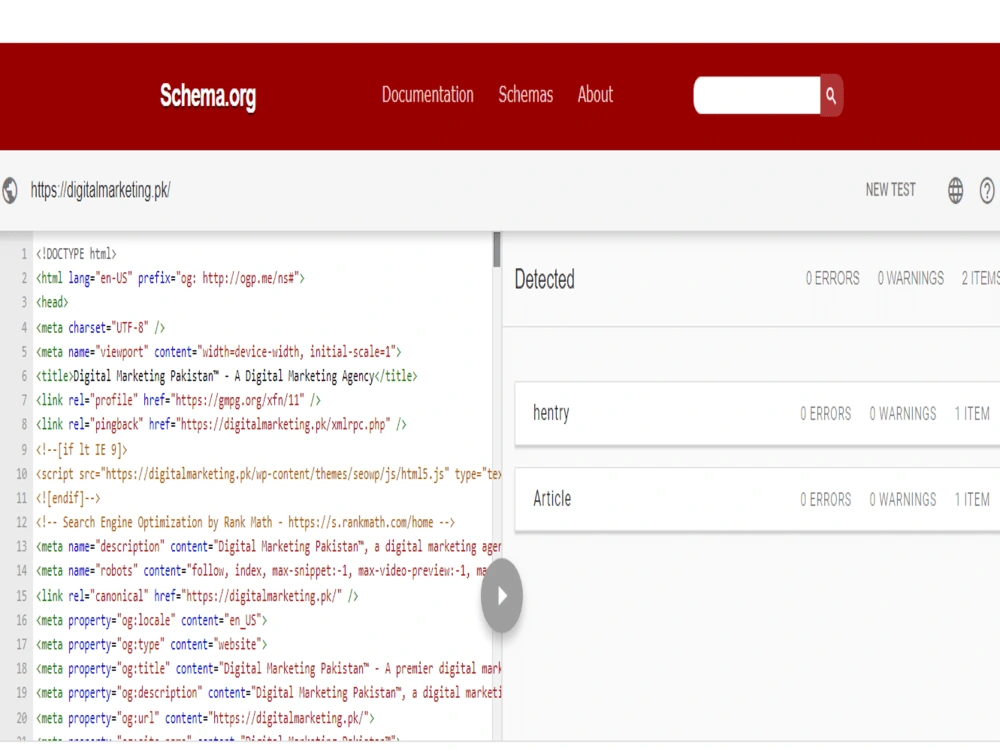Click the Rank Math comment code line

(x=245, y=522)
